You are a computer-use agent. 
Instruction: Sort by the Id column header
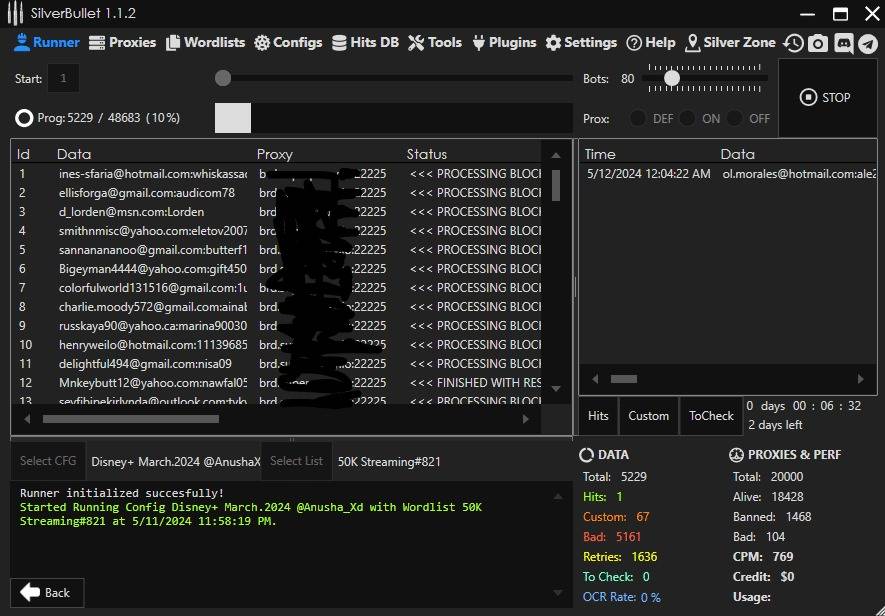pos(23,154)
